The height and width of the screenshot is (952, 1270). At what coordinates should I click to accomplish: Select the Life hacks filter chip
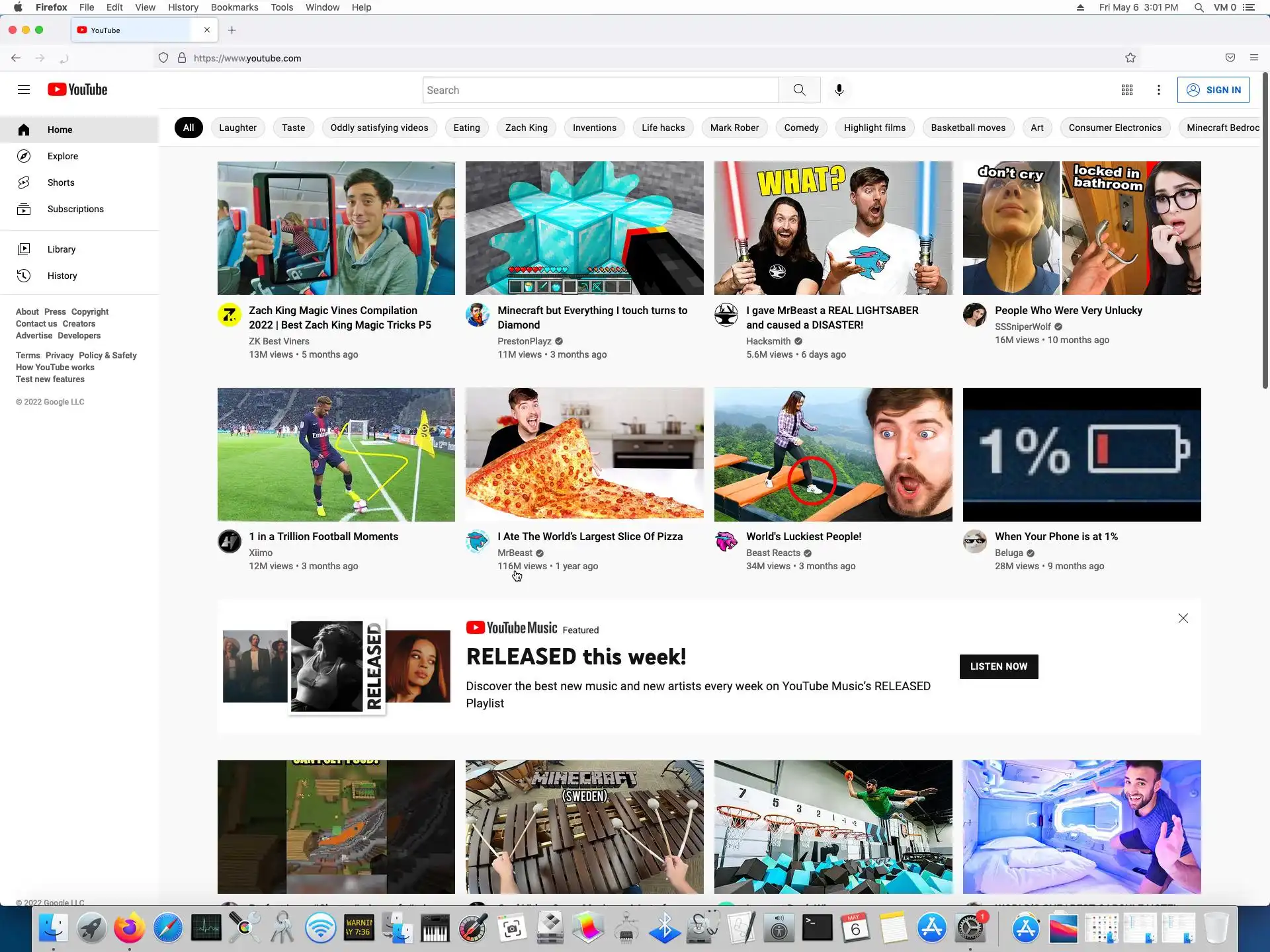tap(663, 128)
